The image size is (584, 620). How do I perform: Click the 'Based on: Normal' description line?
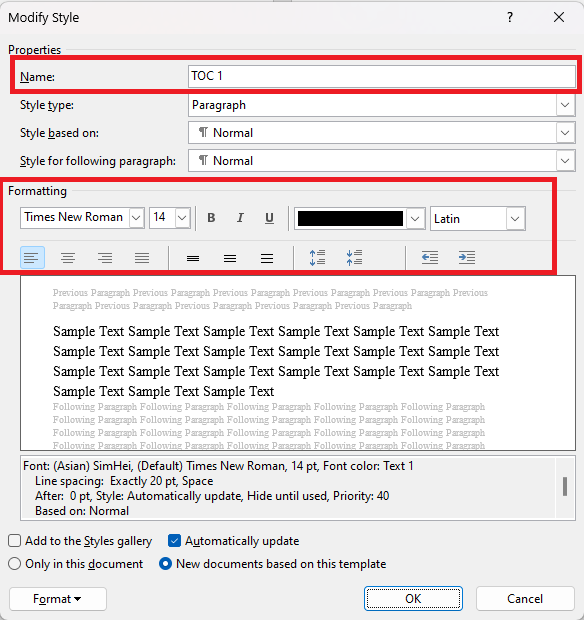(x=82, y=511)
